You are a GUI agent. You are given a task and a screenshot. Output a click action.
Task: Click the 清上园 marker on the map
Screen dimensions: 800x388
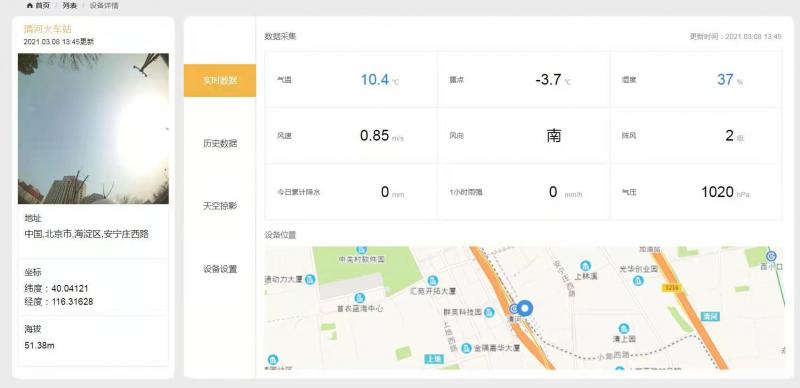coord(623,328)
